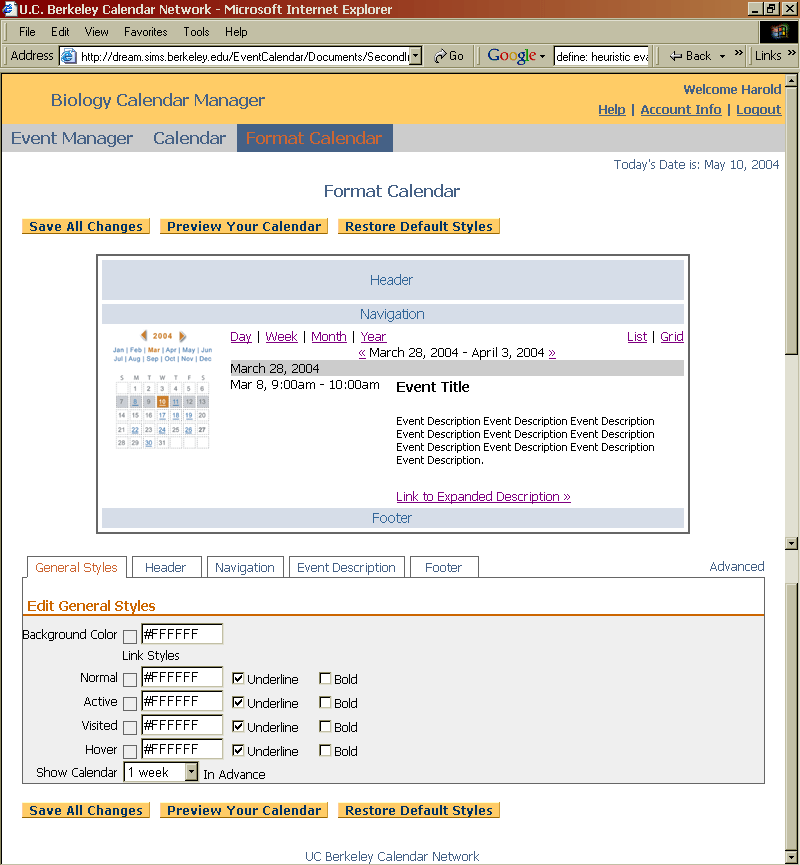Click the Grid view link in preview
Viewport: 800px width, 865px height.
pos(671,337)
